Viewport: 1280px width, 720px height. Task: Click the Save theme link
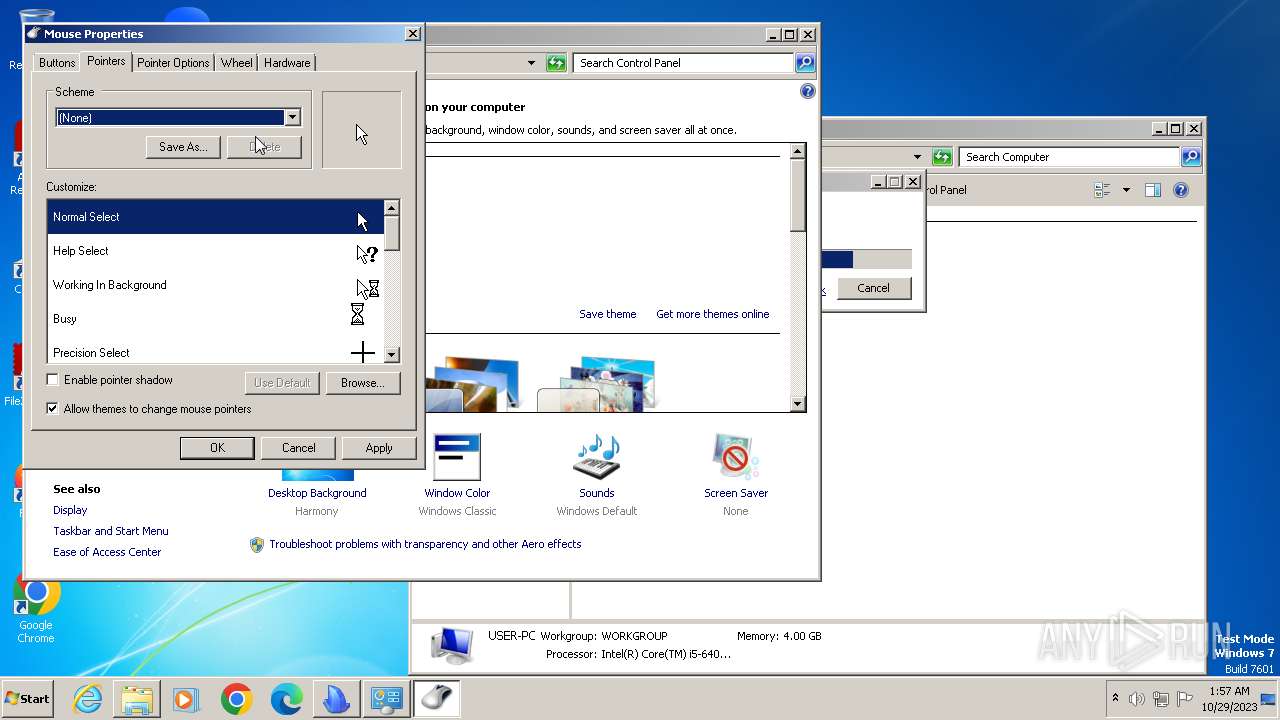click(x=608, y=314)
